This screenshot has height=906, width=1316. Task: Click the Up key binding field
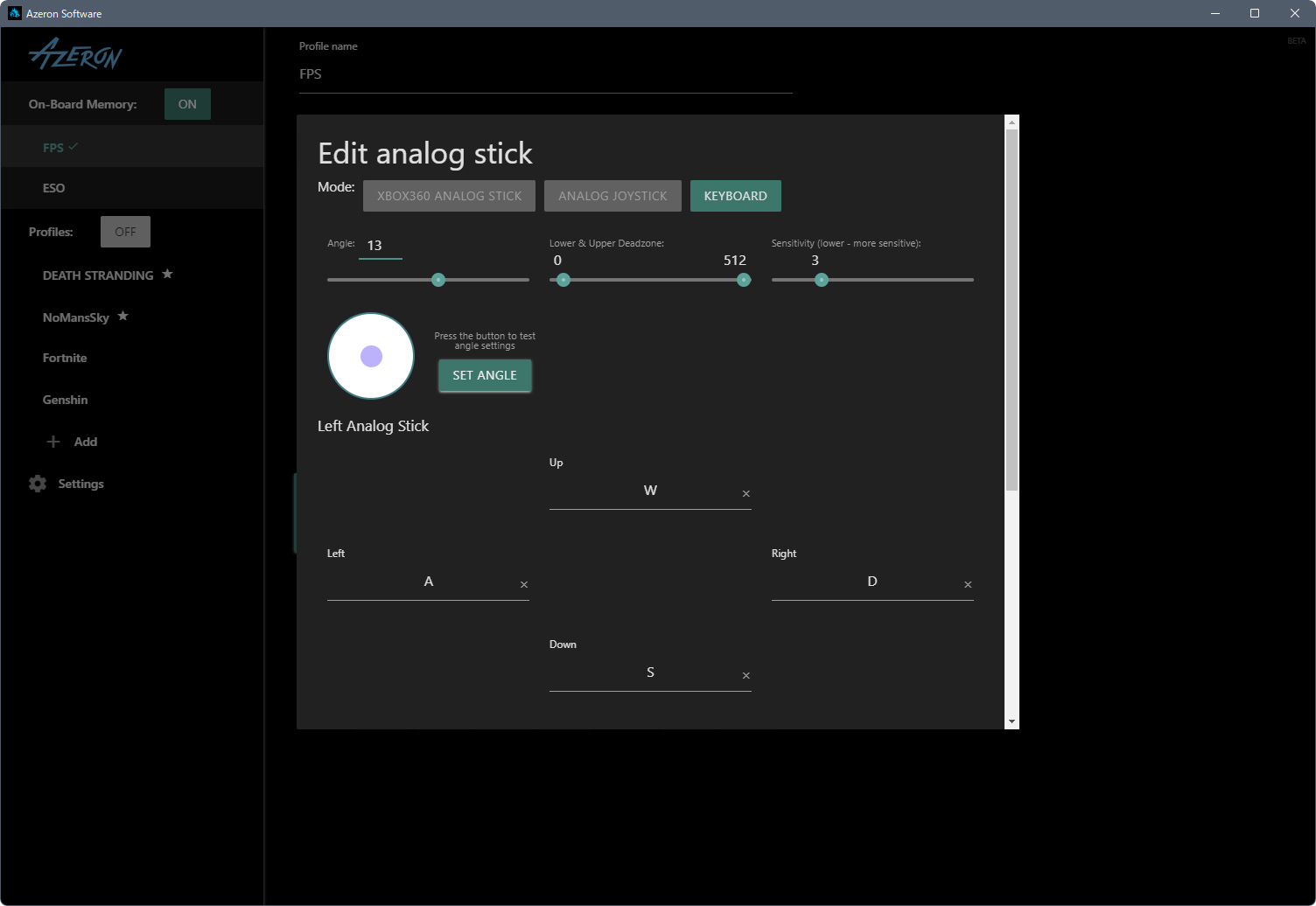point(650,491)
